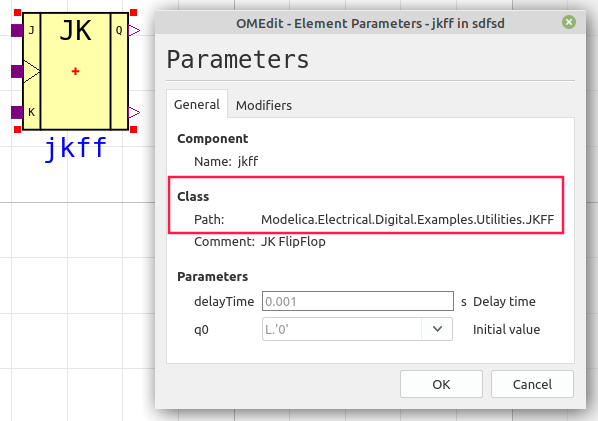The height and width of the screenshot is (421, 598).
Task: Click the blue jkff component label
Action: tap(76, 149)
